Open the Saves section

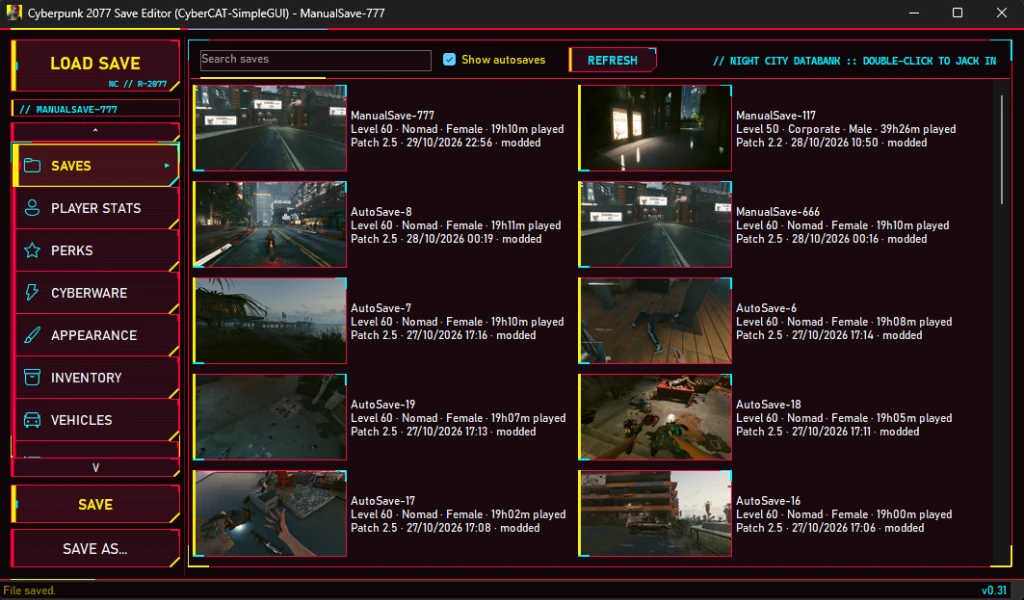click(x=95, y=166)
